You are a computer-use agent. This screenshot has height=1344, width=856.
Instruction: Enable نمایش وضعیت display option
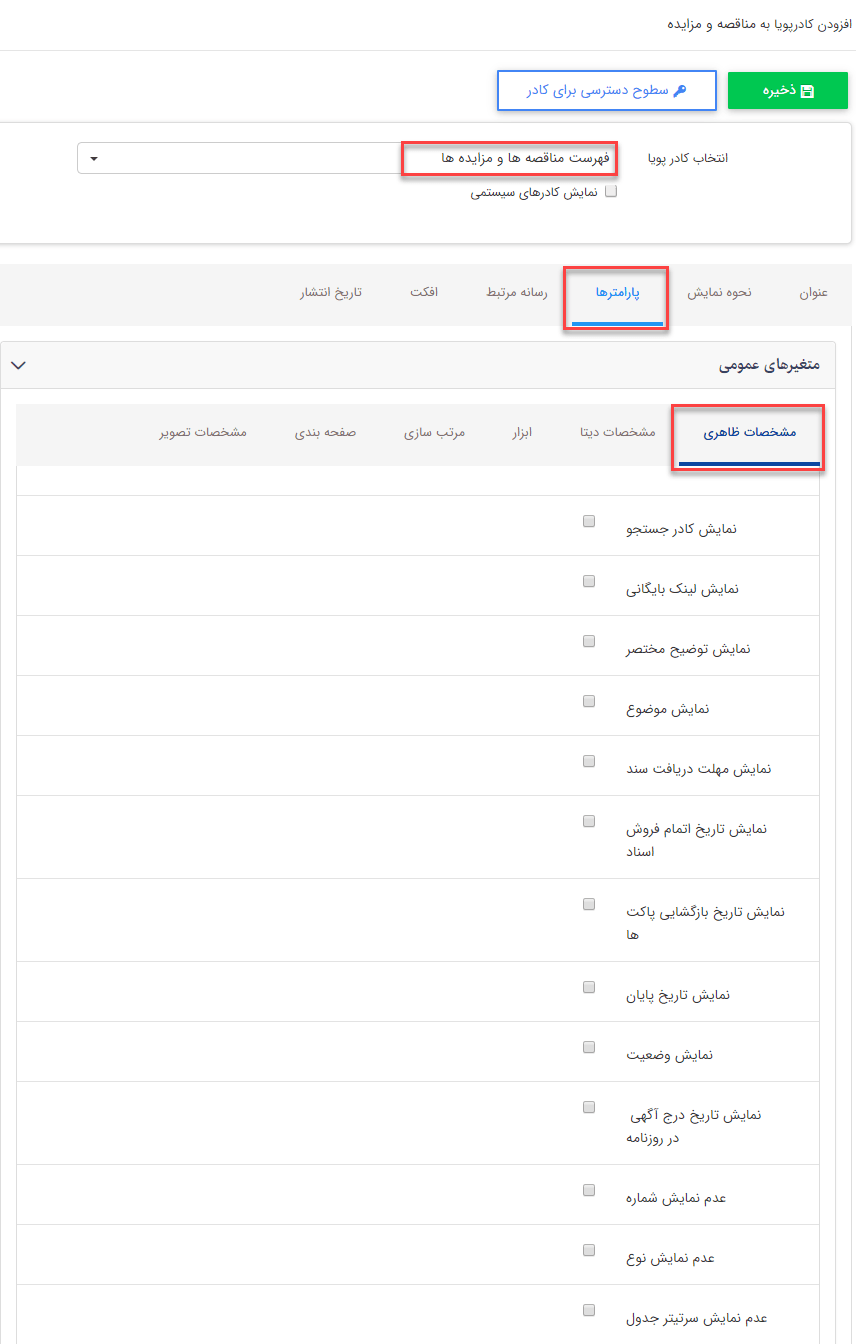pyautogui.click(x=589, y=1045)
